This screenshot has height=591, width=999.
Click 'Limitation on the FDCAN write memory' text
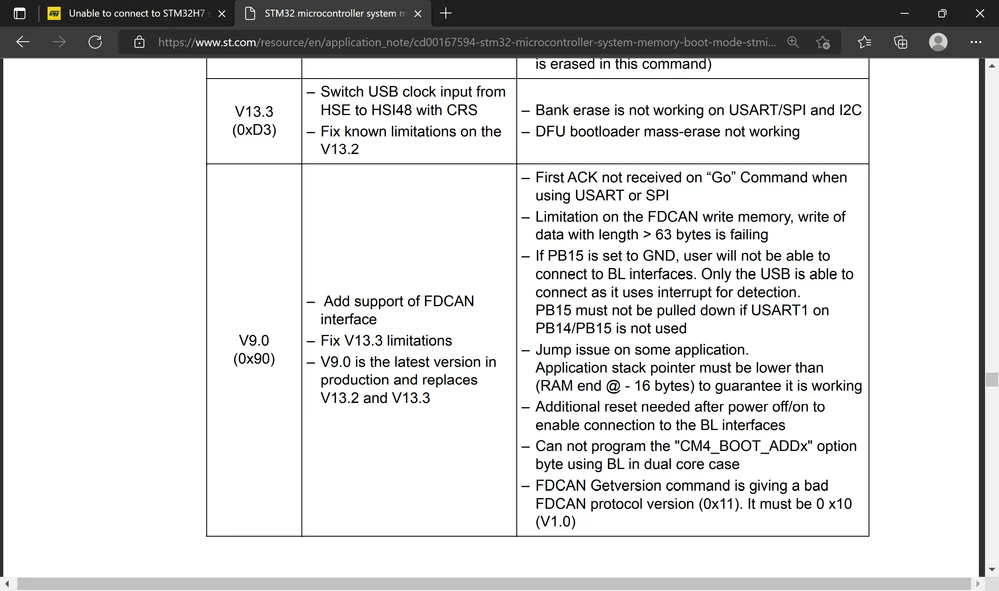click(690, 225)
